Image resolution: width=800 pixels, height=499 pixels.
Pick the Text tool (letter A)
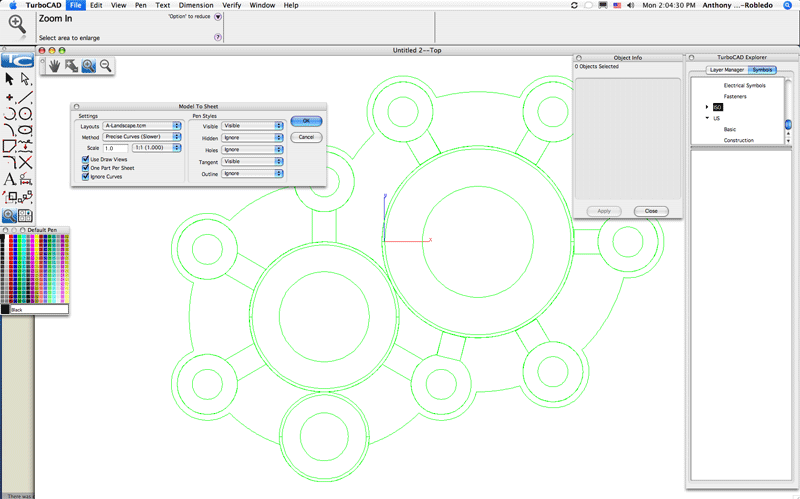(9, 180)
